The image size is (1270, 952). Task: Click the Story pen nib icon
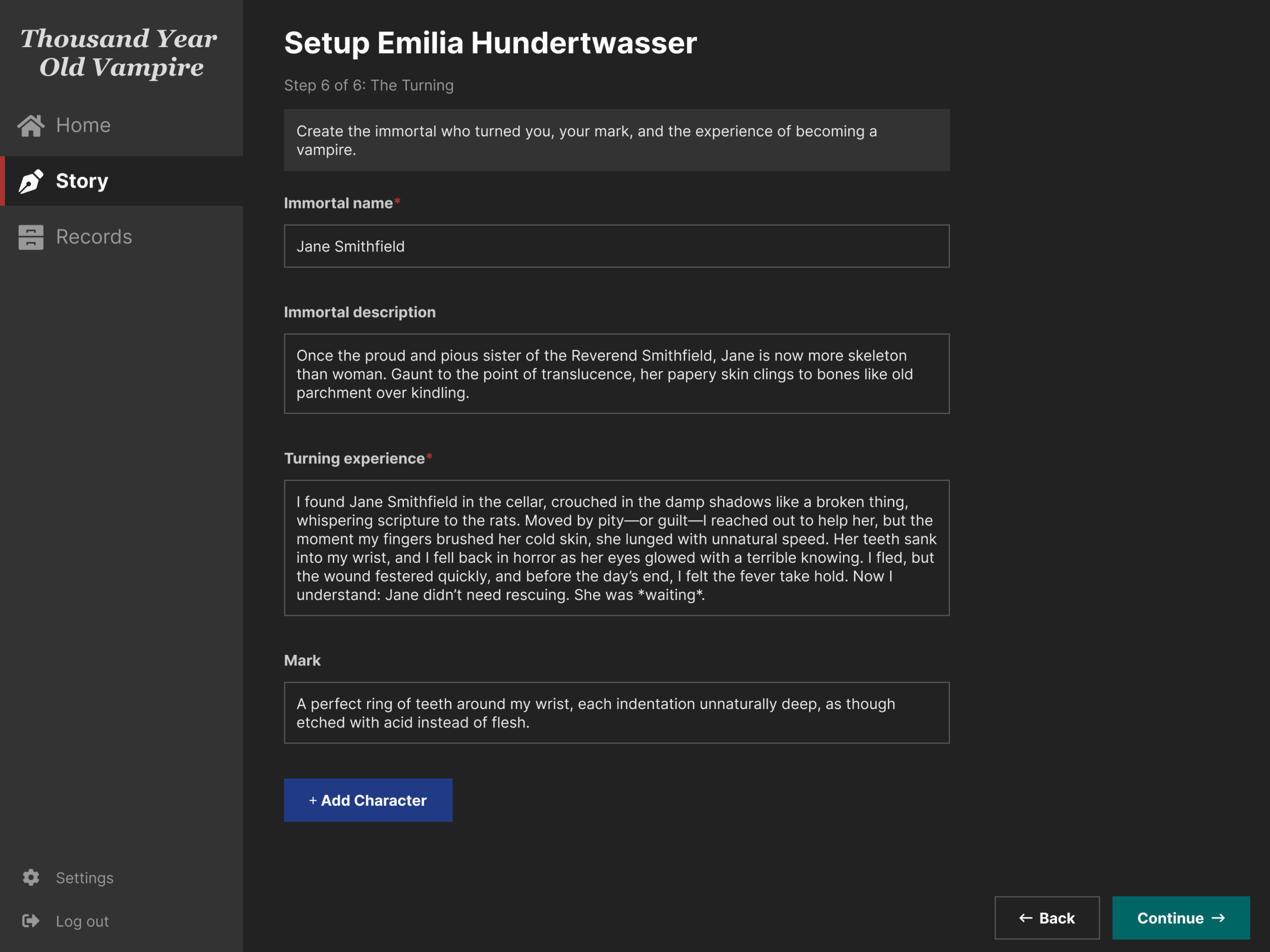click(31, 181)
